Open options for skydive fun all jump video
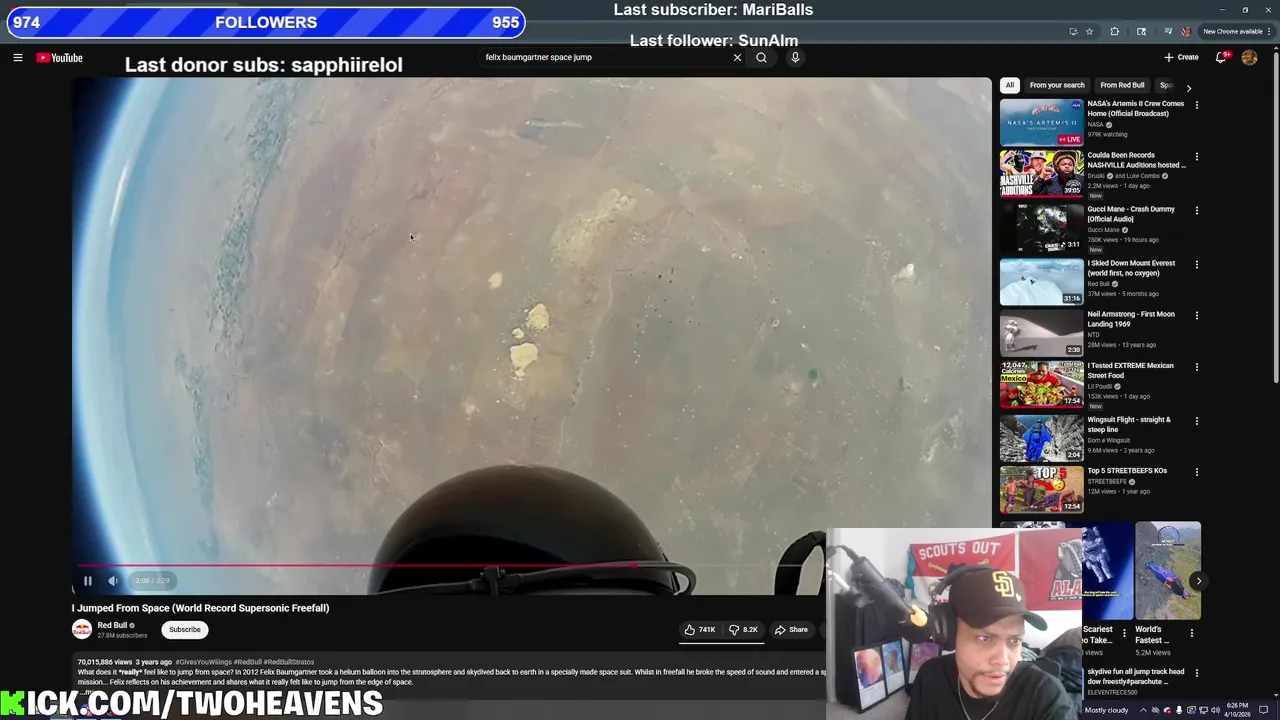1280x720 pixels. 1196,673
